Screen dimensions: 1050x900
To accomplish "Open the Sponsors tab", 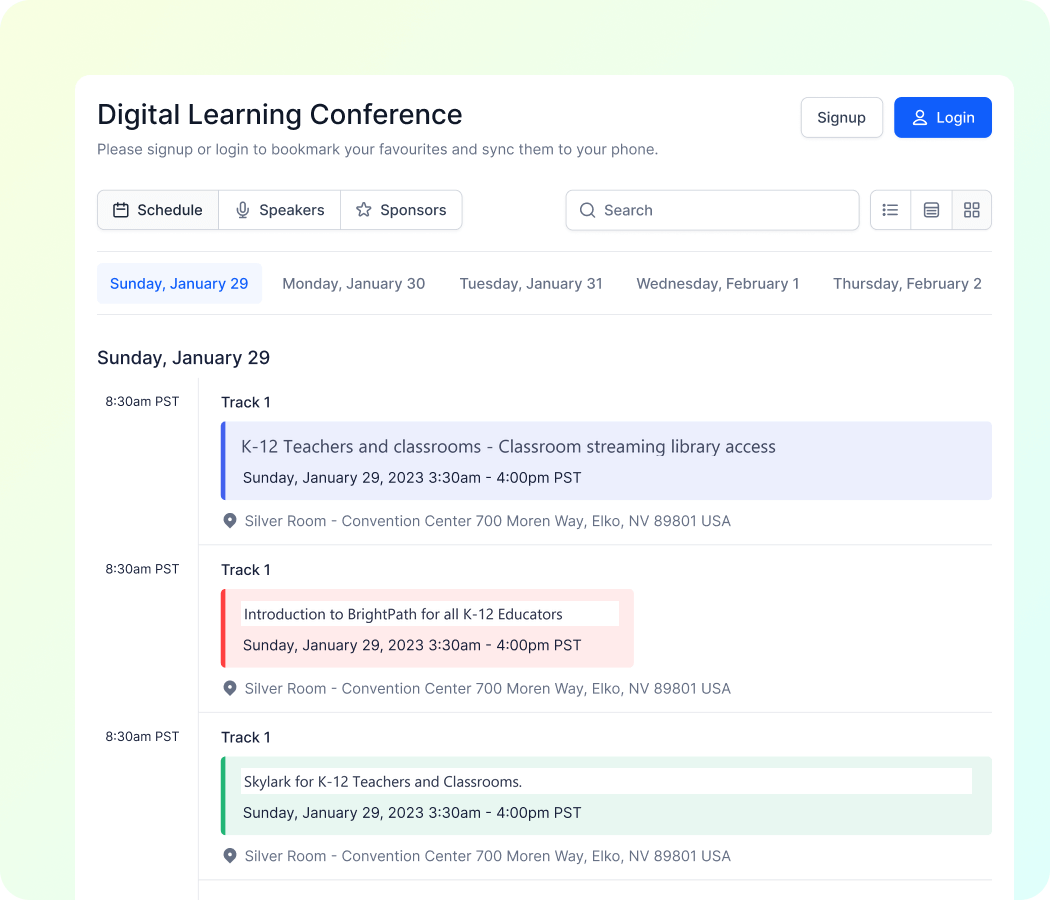I will 401,210.
